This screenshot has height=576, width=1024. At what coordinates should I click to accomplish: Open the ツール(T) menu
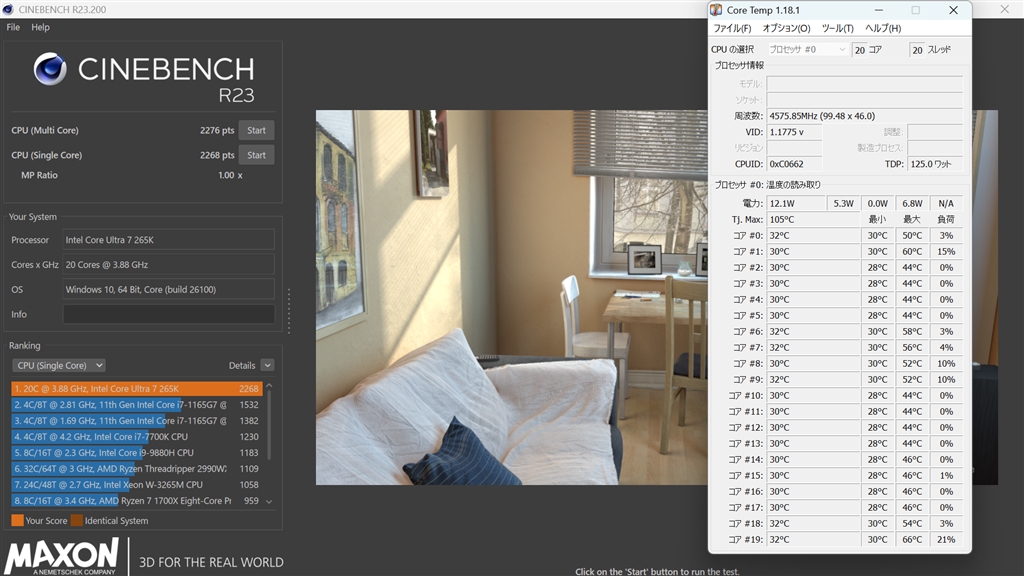pos(837,28)
